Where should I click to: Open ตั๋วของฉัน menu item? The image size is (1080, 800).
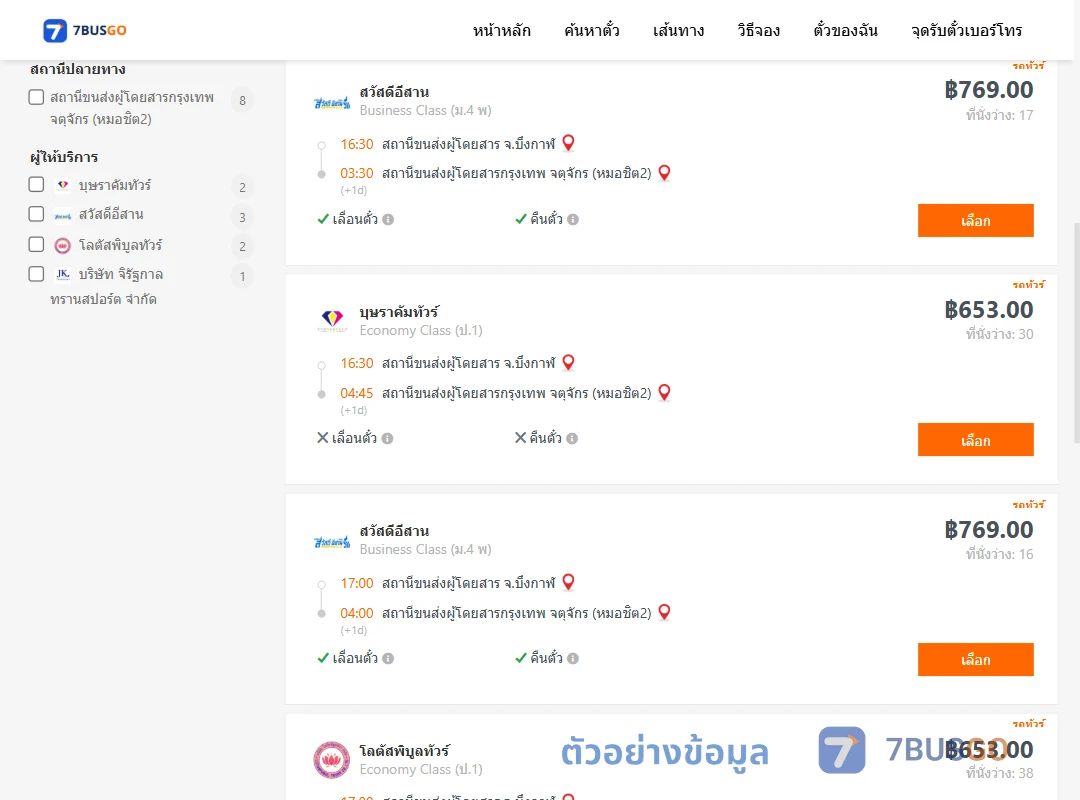845,30
